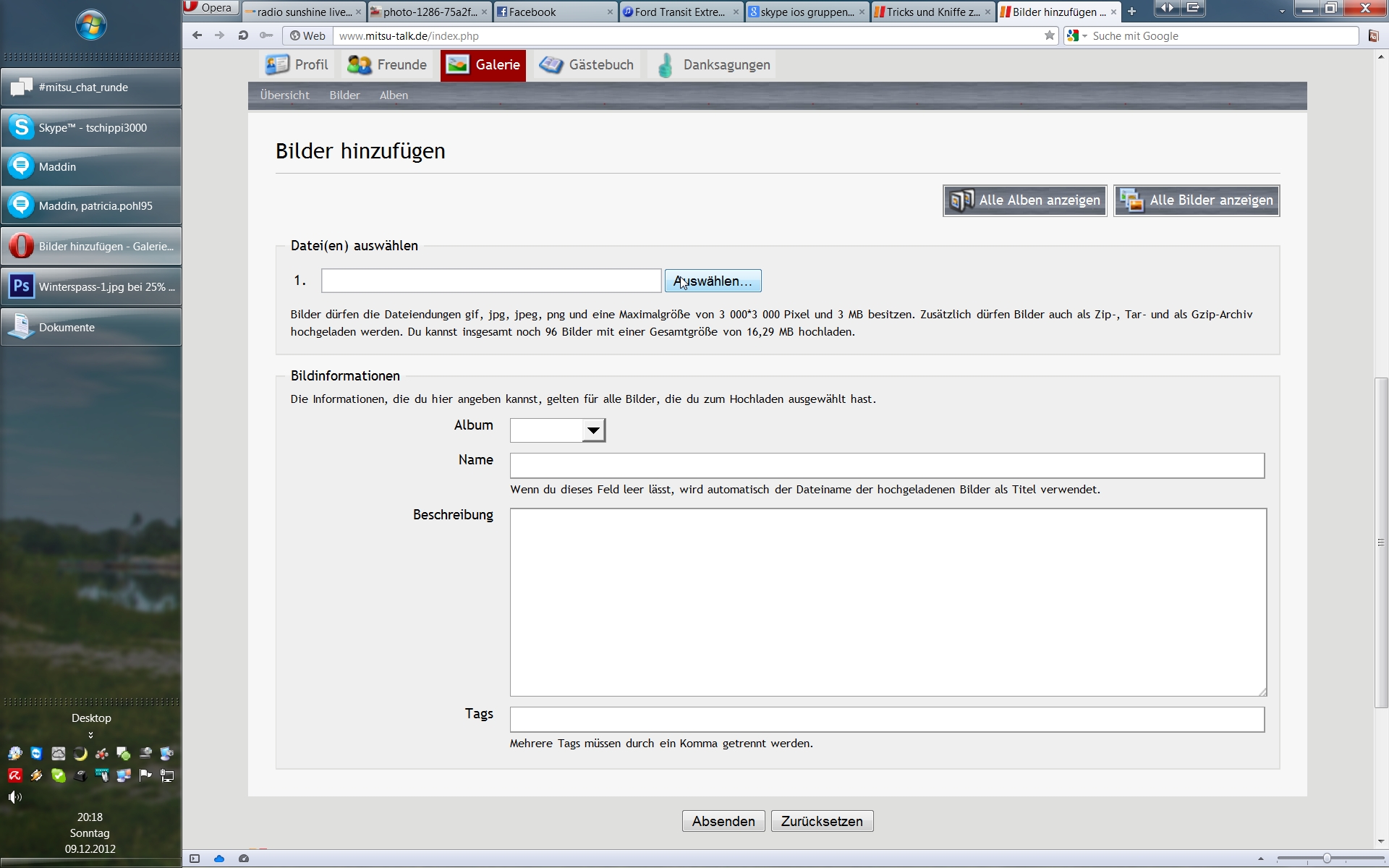Screen dimensions: 1389x868
Task: Open the Opera Turbo speedometer icon
Action: [x=244, y=859]
